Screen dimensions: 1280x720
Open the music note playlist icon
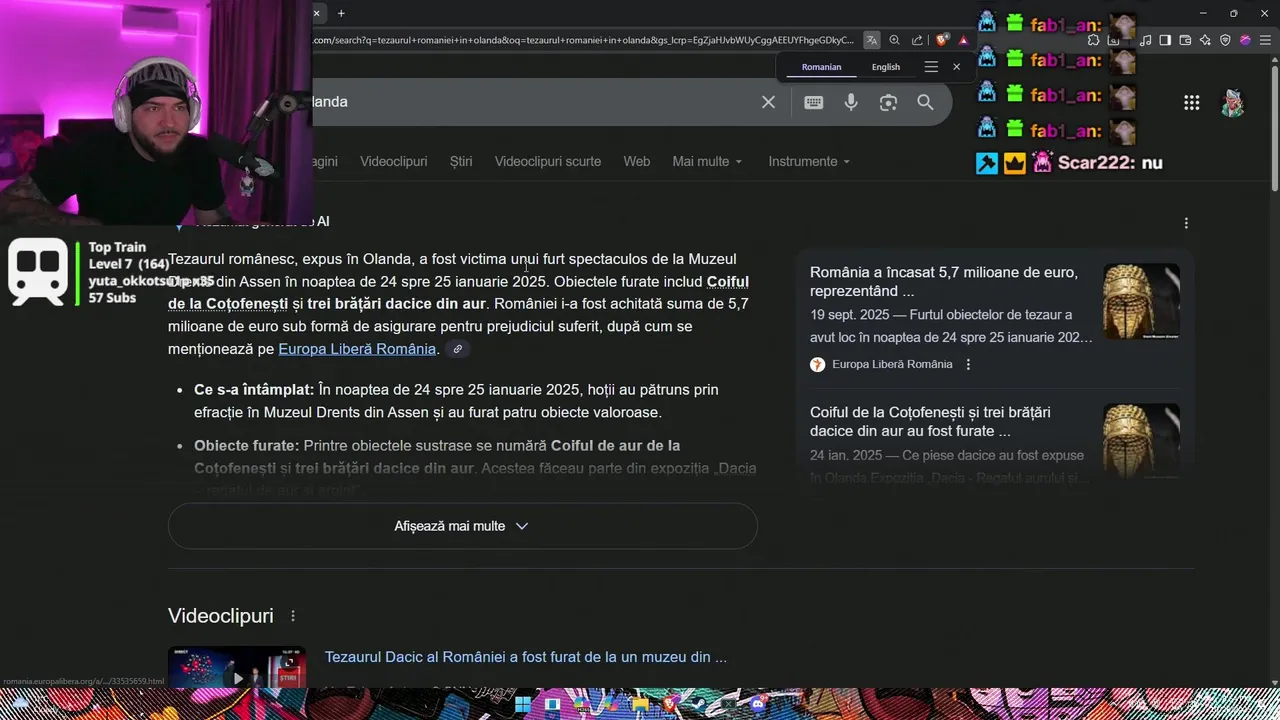(x=1146, y=40)
